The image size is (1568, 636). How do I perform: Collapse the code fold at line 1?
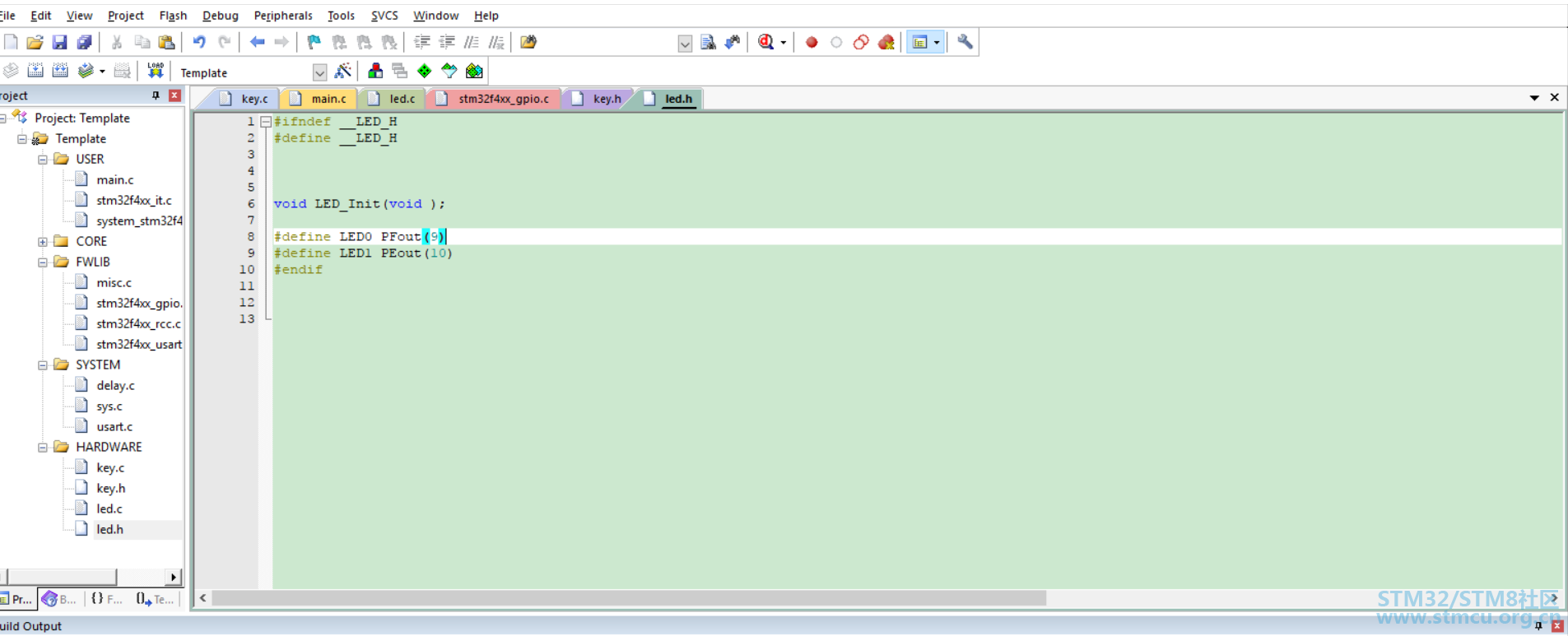[266, 122]
